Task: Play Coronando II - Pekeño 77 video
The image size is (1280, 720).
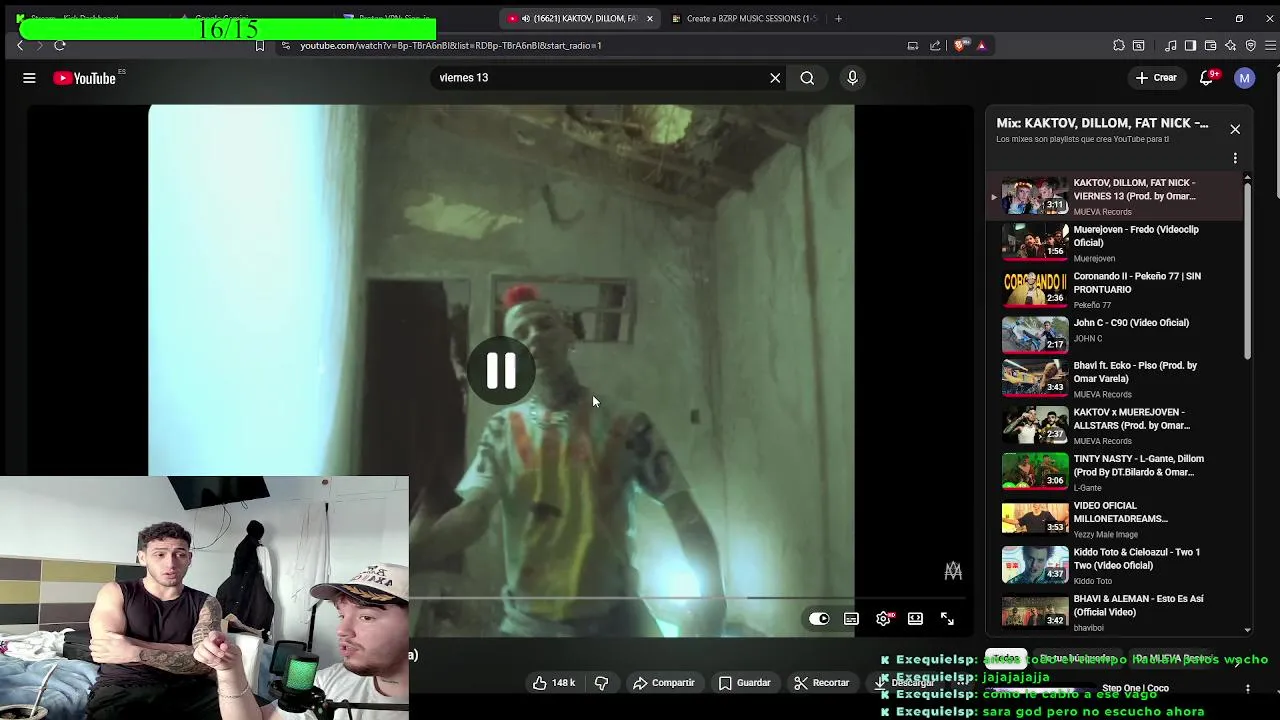Action: (x=1115, y=290)
